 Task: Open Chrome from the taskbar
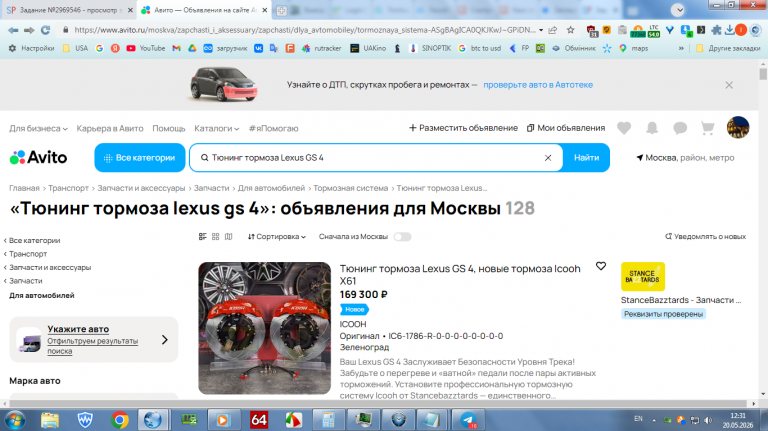click(x=120, y=420)
